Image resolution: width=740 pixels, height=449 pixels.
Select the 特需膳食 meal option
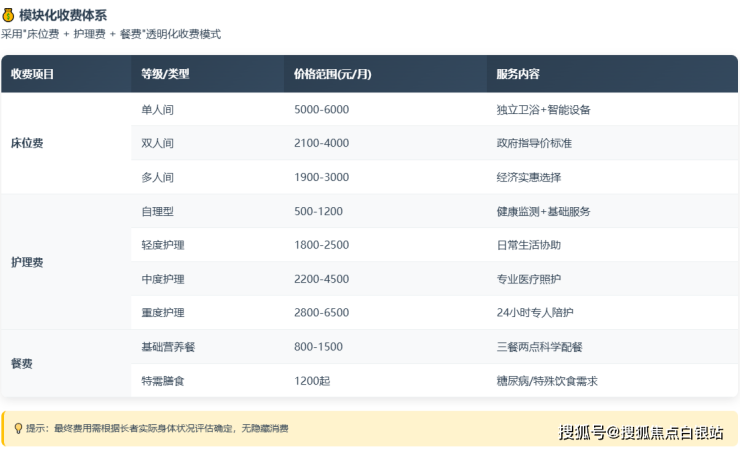(163, 381)
